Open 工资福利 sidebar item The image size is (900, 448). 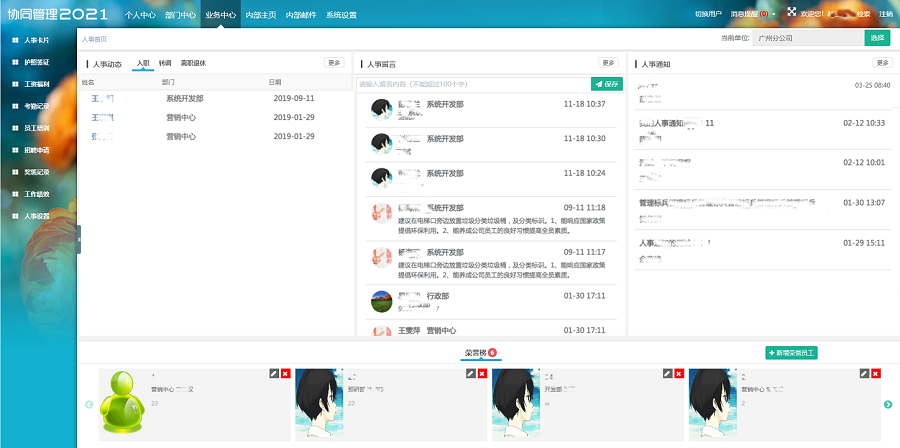pos(36,84)
